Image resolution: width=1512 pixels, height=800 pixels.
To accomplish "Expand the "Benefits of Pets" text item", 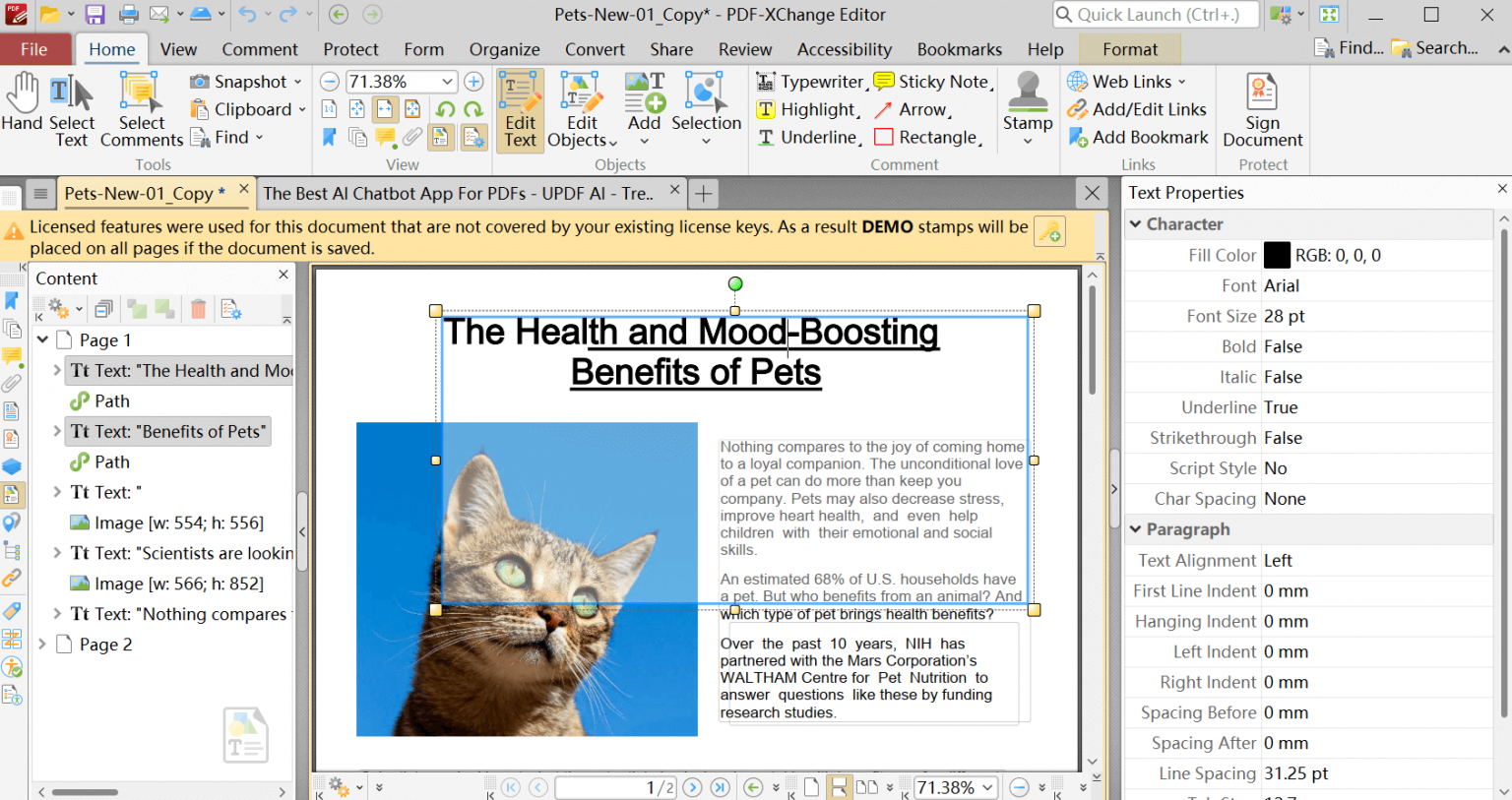I will pyautogui.click(x=57, y=431).
